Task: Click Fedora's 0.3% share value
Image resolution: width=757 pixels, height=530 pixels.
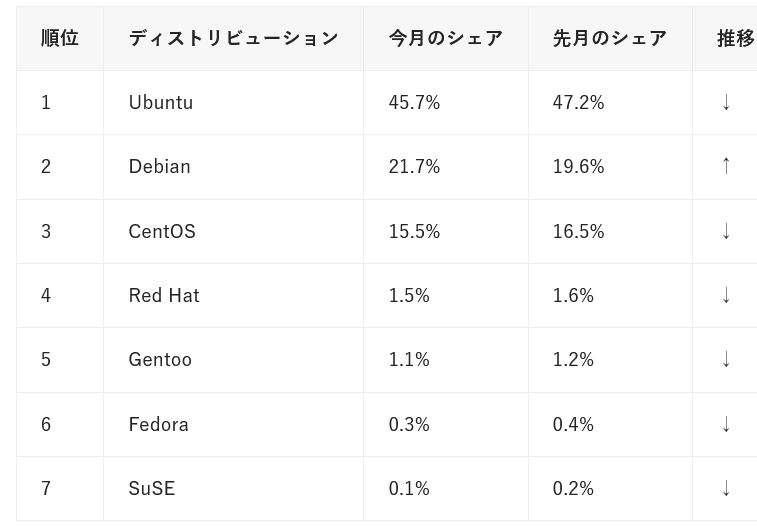Action: pyautogui.click(x=409, y=424)
